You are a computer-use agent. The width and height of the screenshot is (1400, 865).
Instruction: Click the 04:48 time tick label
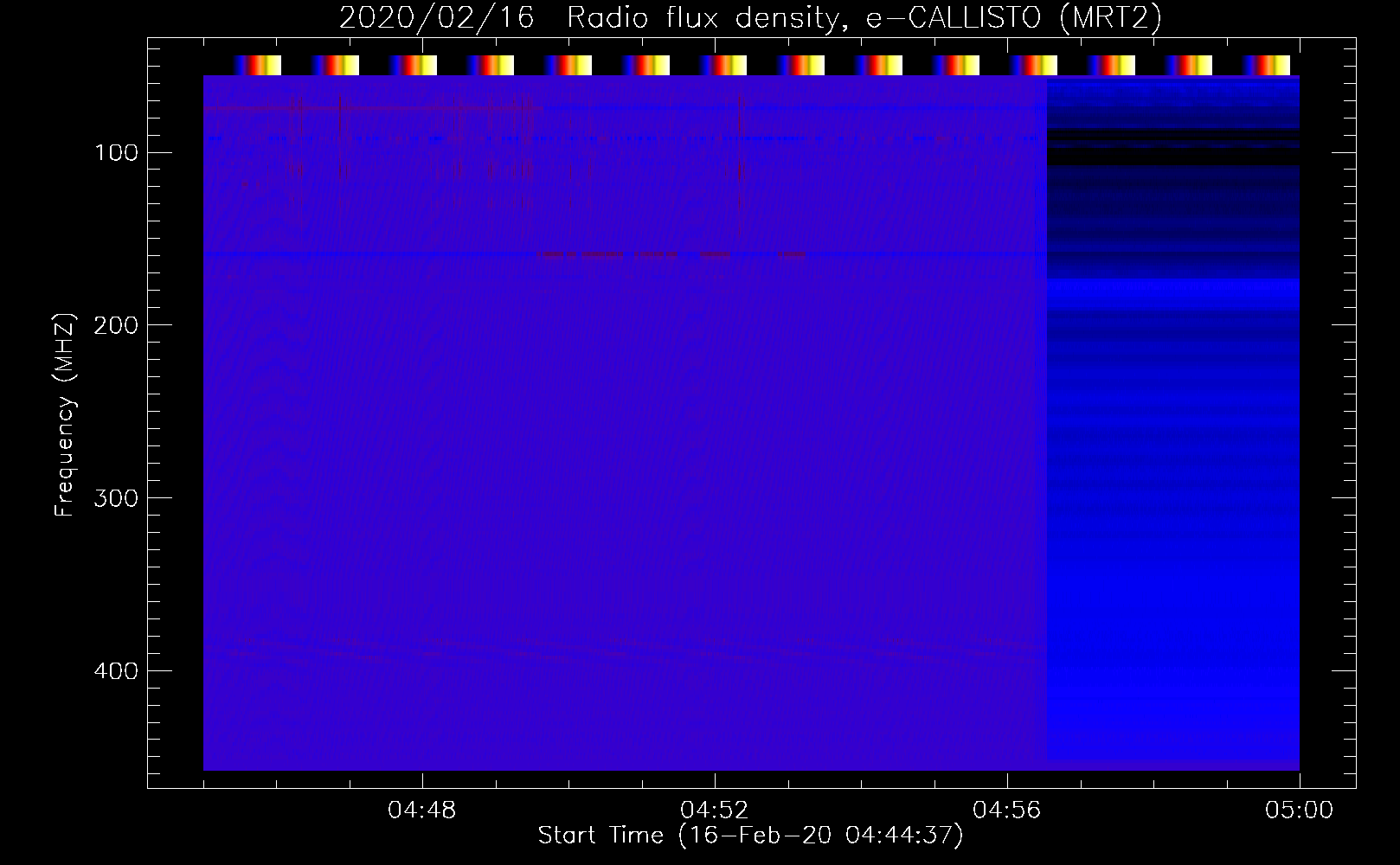422,811
